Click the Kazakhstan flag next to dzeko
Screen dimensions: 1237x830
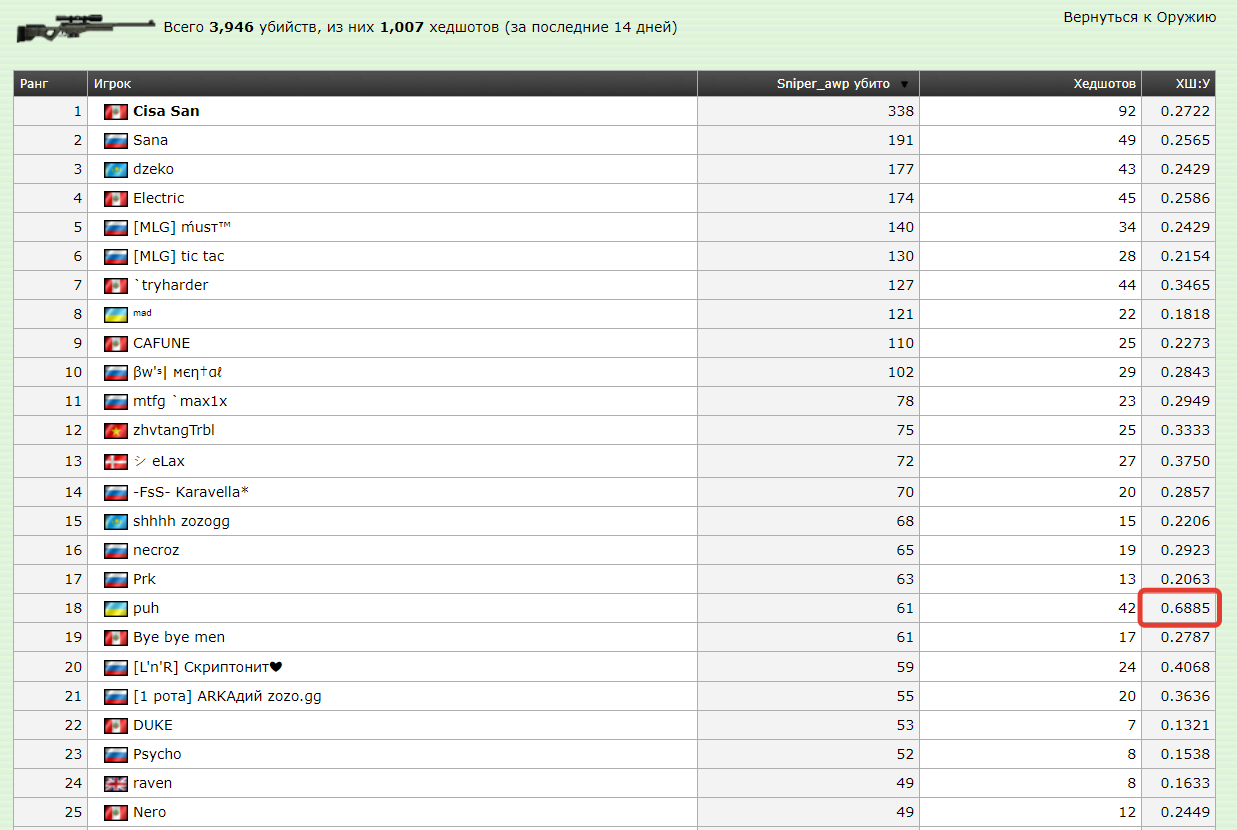(116, 170)
